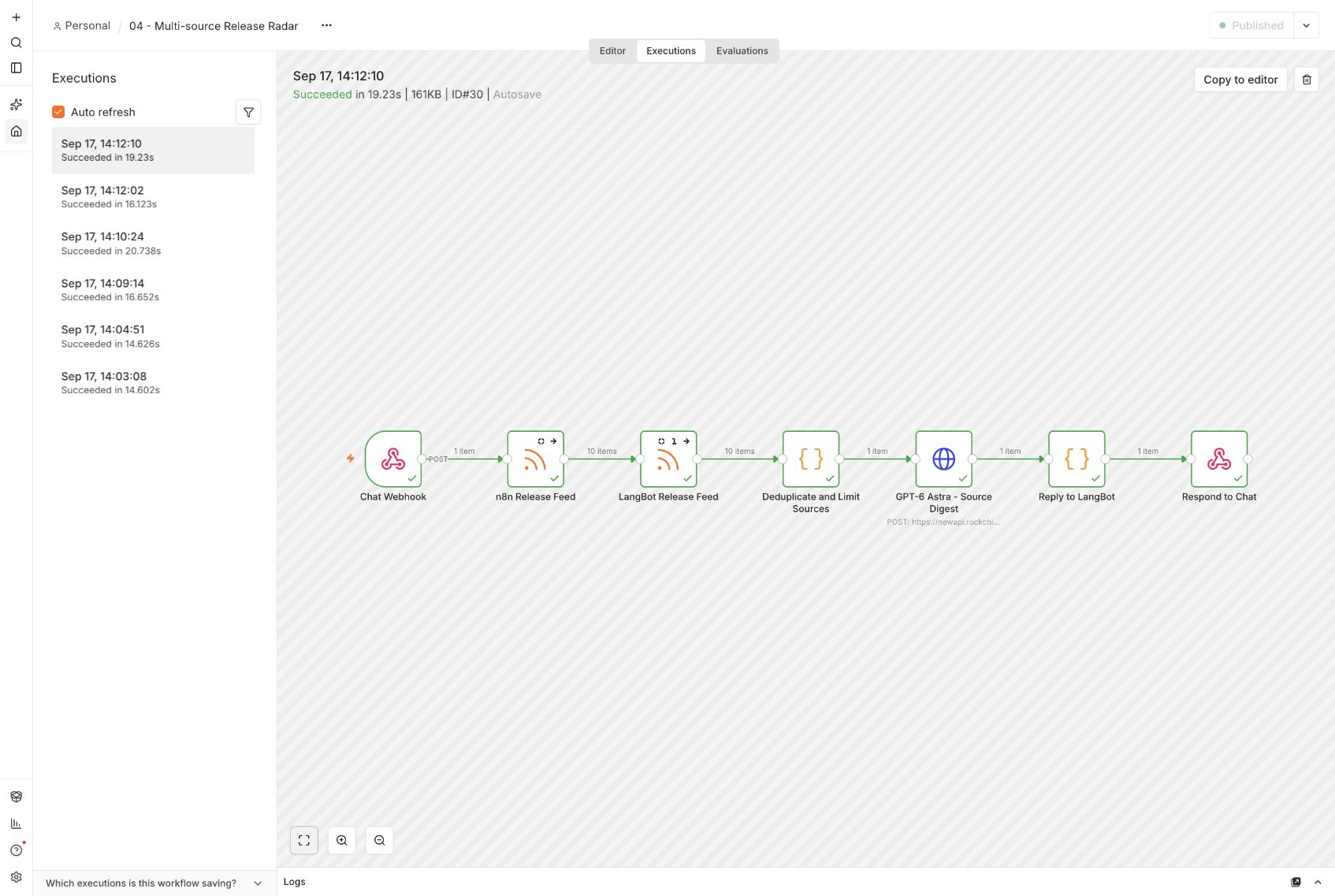Select execution Sep 17, 14:04:51
Image resolution: width=1335 pixels, height=896 pixels.
[153, 336]
